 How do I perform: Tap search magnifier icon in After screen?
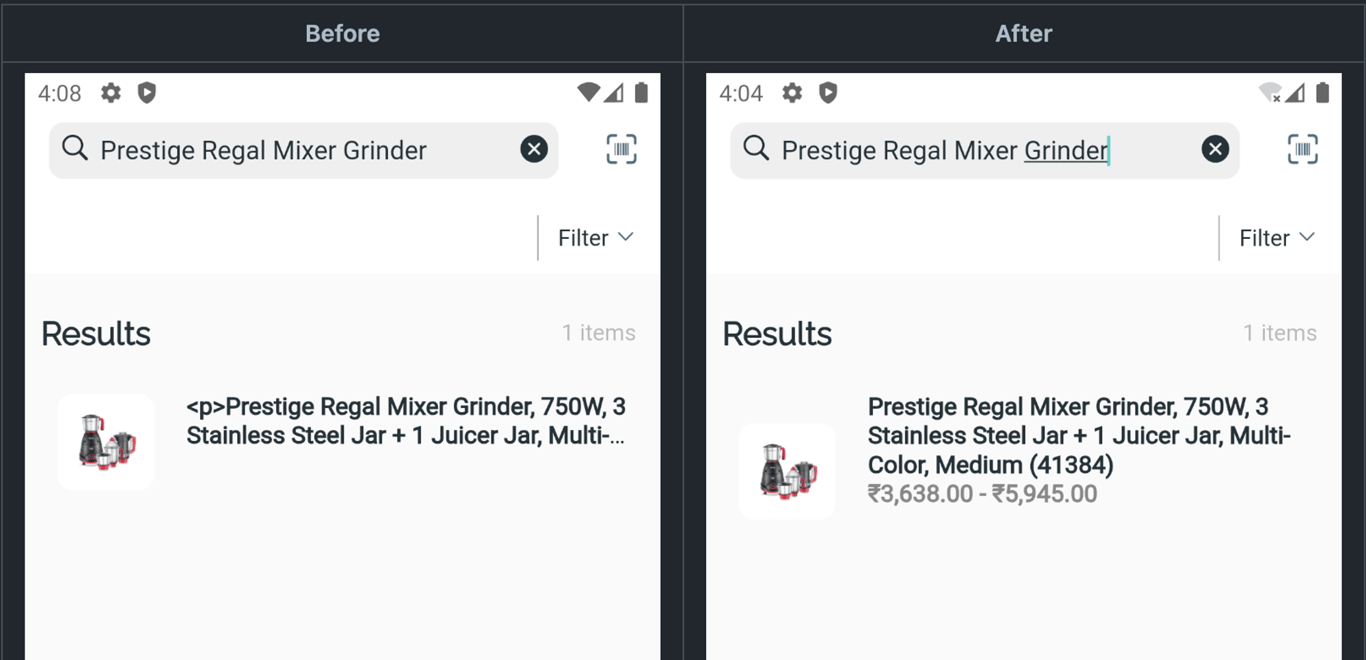(x=756, y=149)
